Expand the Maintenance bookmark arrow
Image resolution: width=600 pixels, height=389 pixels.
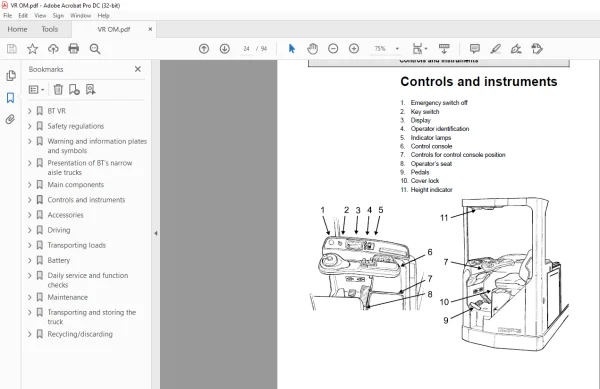[30, 297]
